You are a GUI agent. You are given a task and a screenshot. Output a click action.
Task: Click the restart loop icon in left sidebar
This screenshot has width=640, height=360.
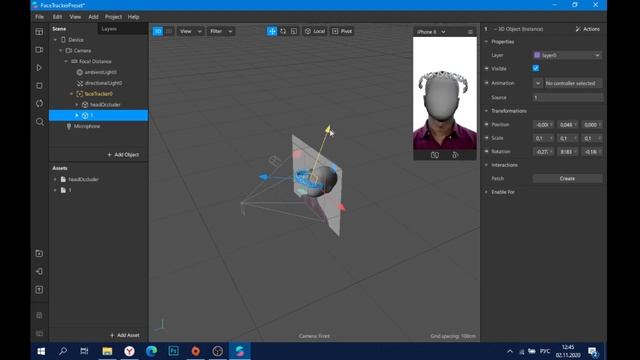click(x=39, y=103)
